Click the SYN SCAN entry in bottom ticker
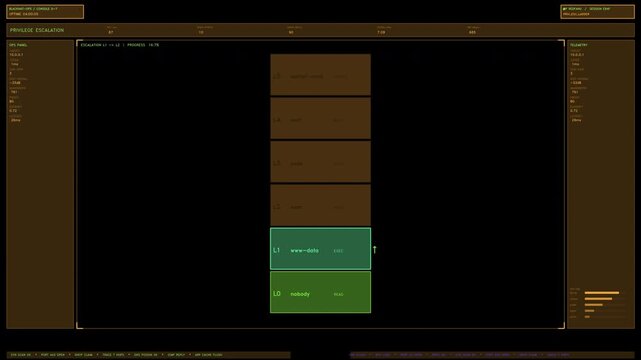The width and height of the screenshot is (641, 360). (x=20, y=355)
